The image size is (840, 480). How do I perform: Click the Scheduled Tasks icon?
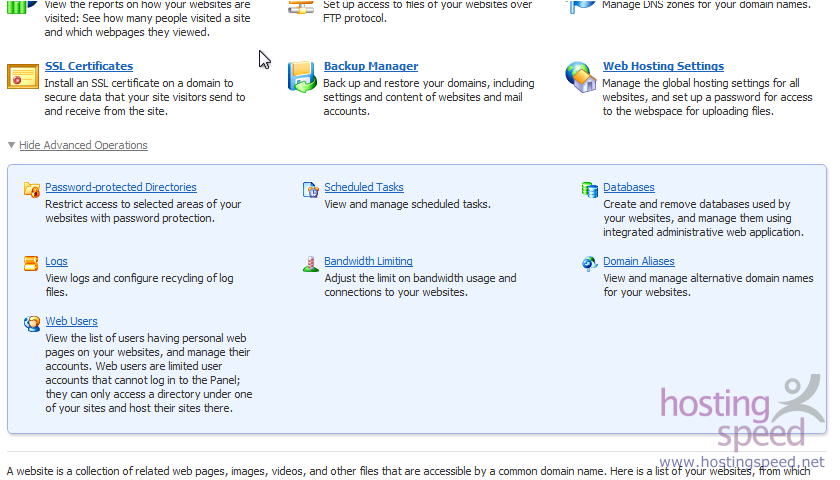pyautogui.click(x=311, y=189)
